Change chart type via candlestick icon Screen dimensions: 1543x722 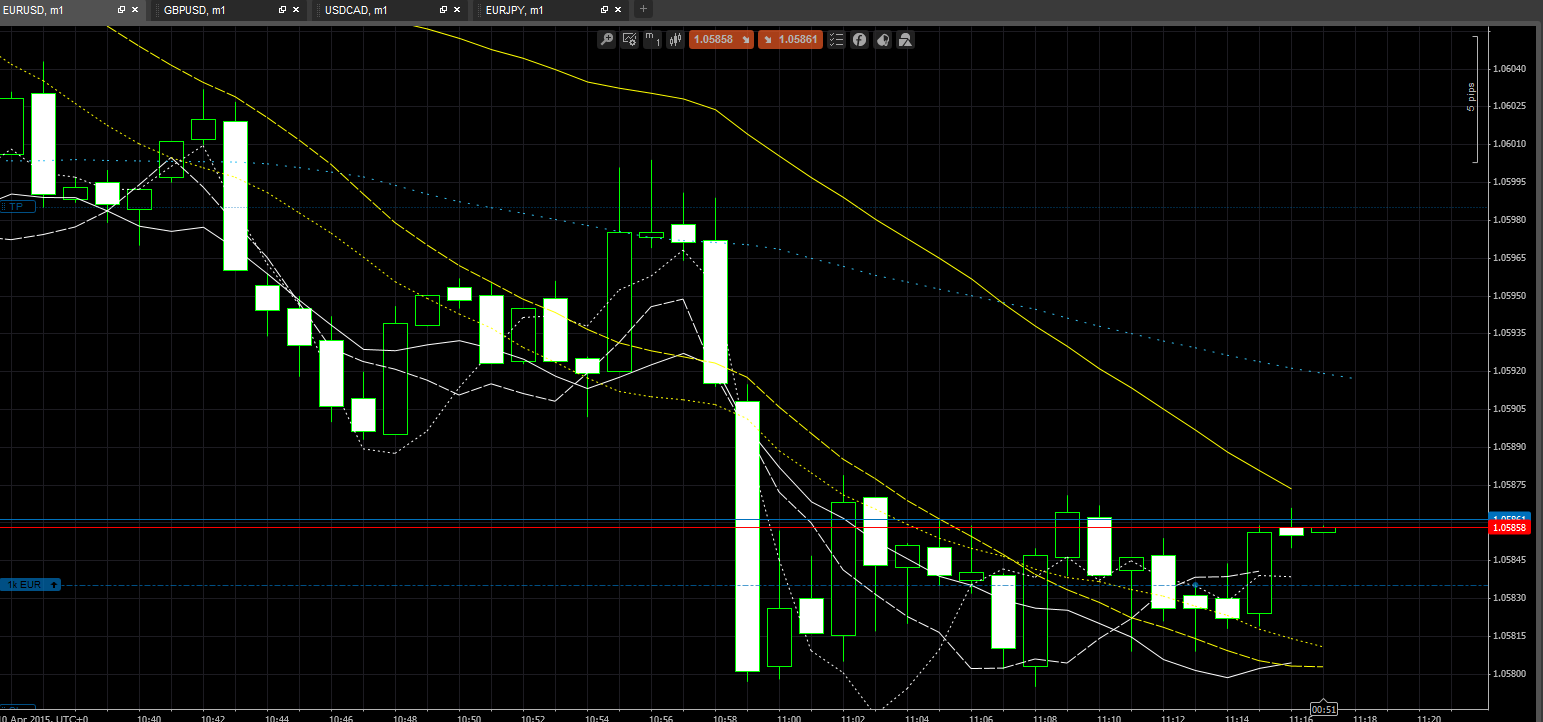click(675, 40)
